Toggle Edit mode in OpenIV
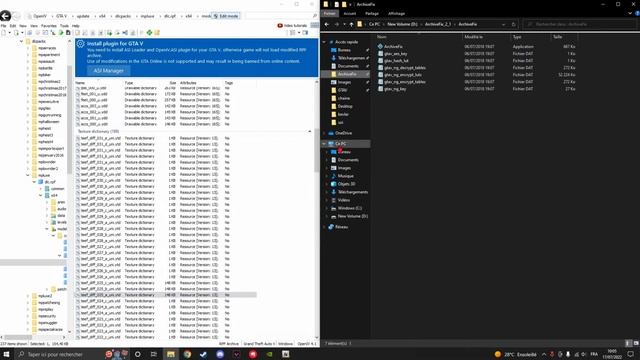 pyautogui.click(x=226, y=16)
